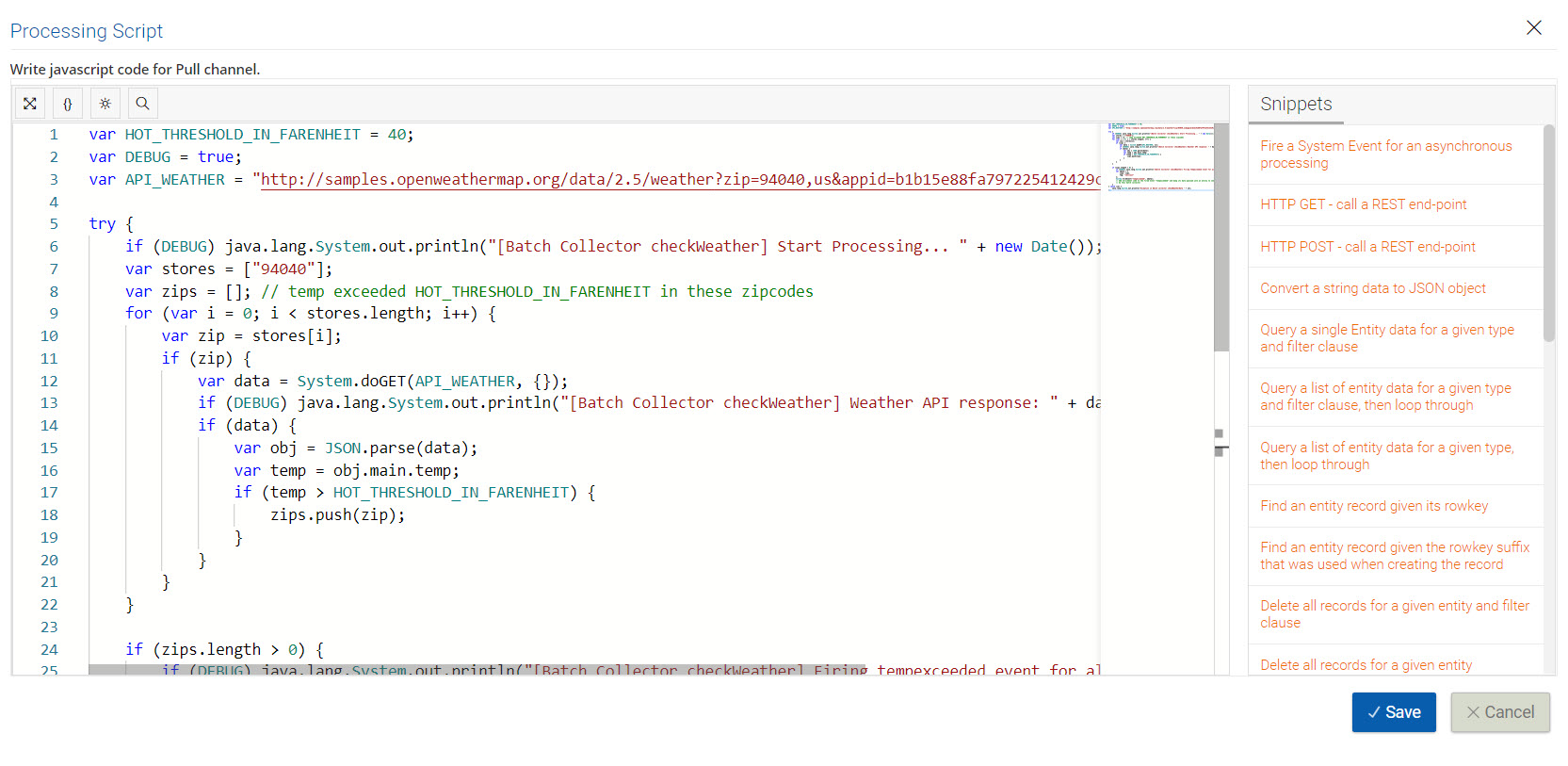The image size is (1568, 766).
Task: Click line number 11 in the gutter
Action: (49, 359)
